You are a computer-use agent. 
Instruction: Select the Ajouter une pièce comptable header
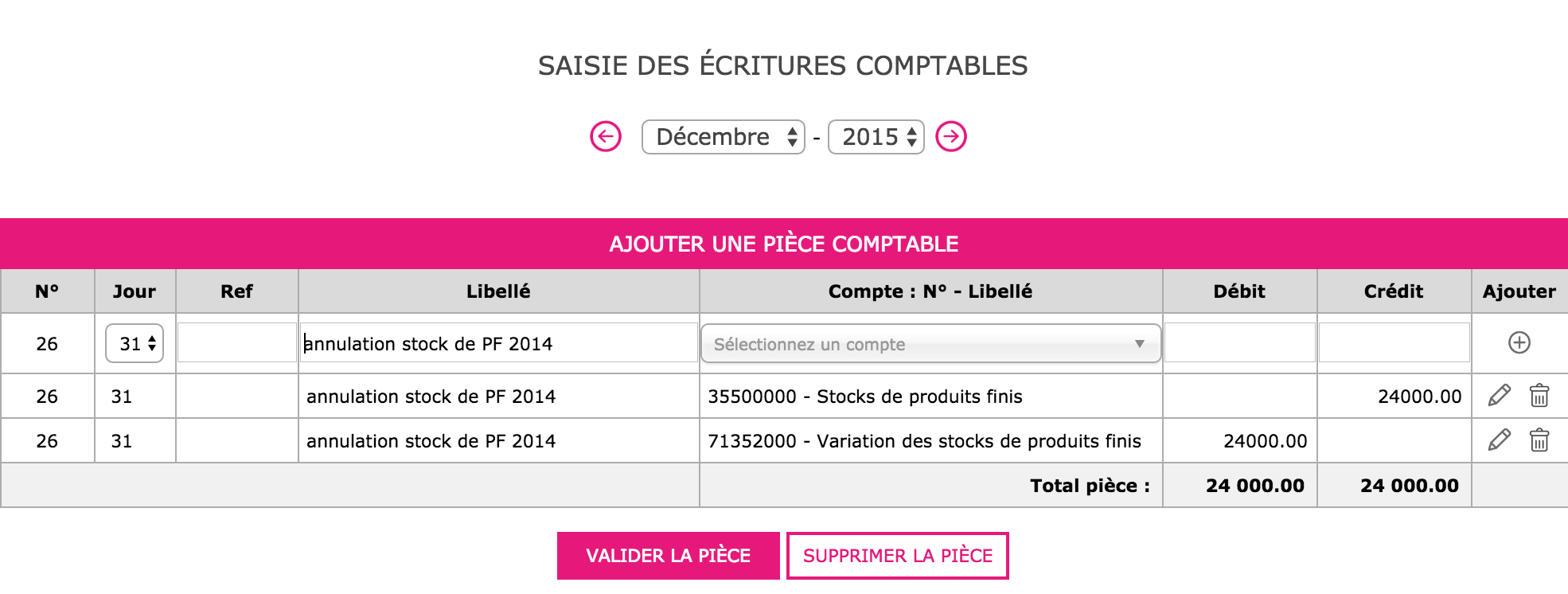[784, 244]
